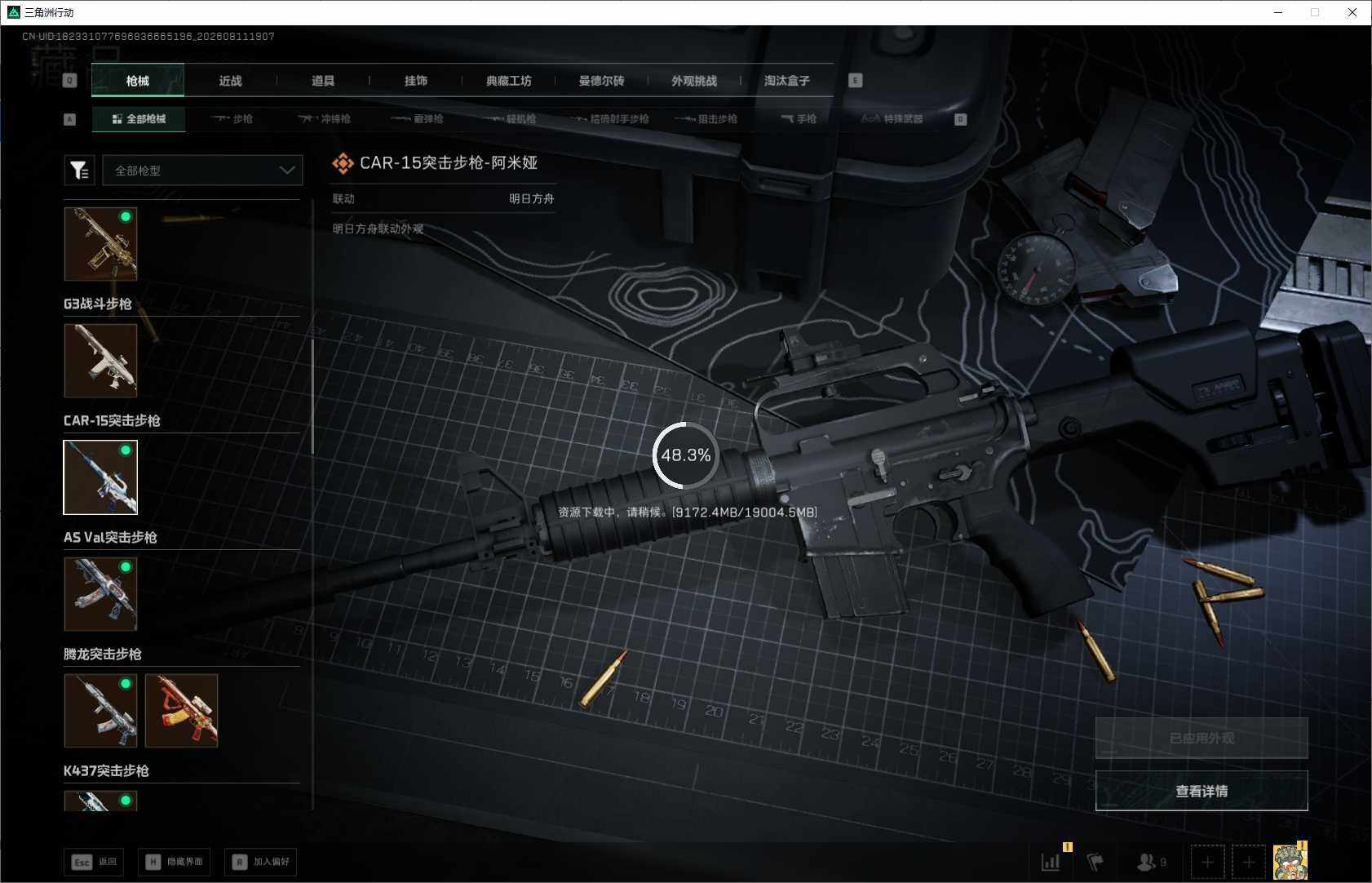Click the D next-category key icon
Viewport: 1372px width, 883px height.
tap(960, 119)
